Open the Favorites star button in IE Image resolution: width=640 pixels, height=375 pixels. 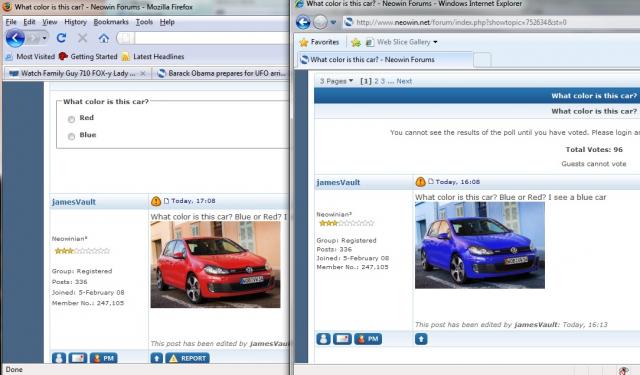pos(319,42)
